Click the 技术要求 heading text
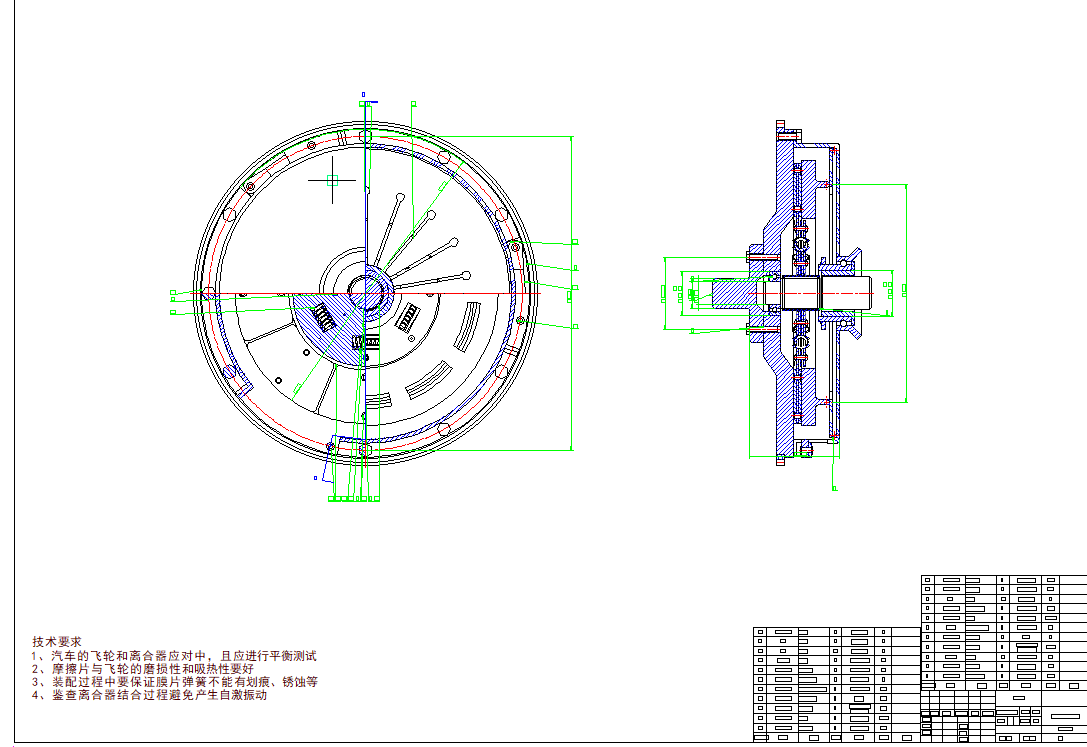 pos(57,641)
